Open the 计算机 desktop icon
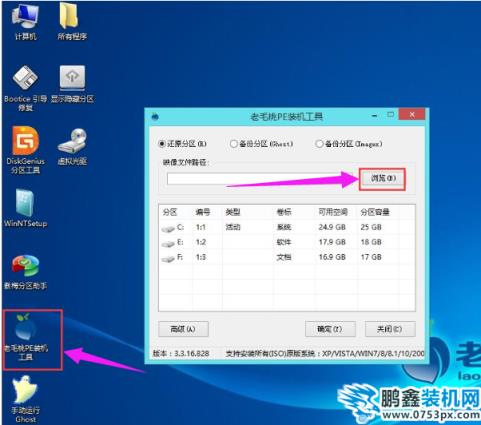481x425 pixels. [x=25, y=23]
